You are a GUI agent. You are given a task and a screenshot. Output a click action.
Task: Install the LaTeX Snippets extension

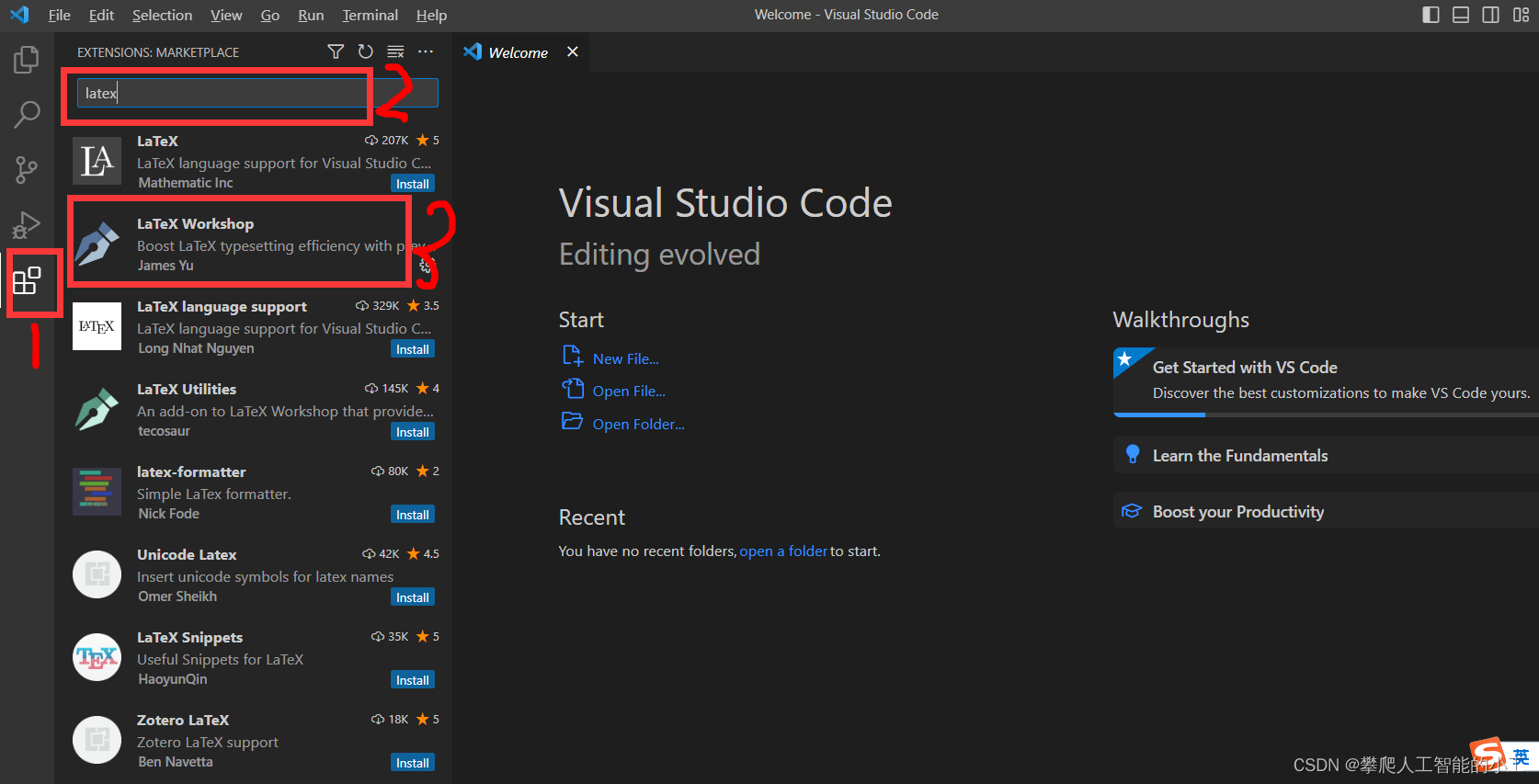coord(413,680)
